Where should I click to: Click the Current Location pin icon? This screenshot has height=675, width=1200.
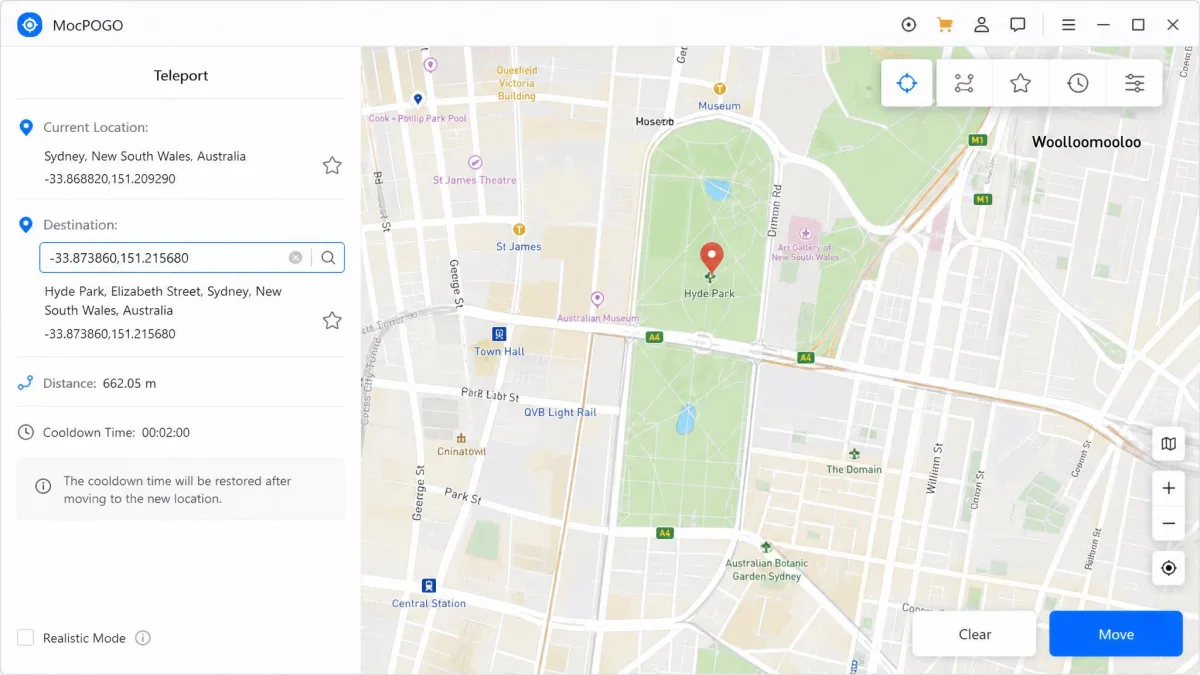coord(26,128)
